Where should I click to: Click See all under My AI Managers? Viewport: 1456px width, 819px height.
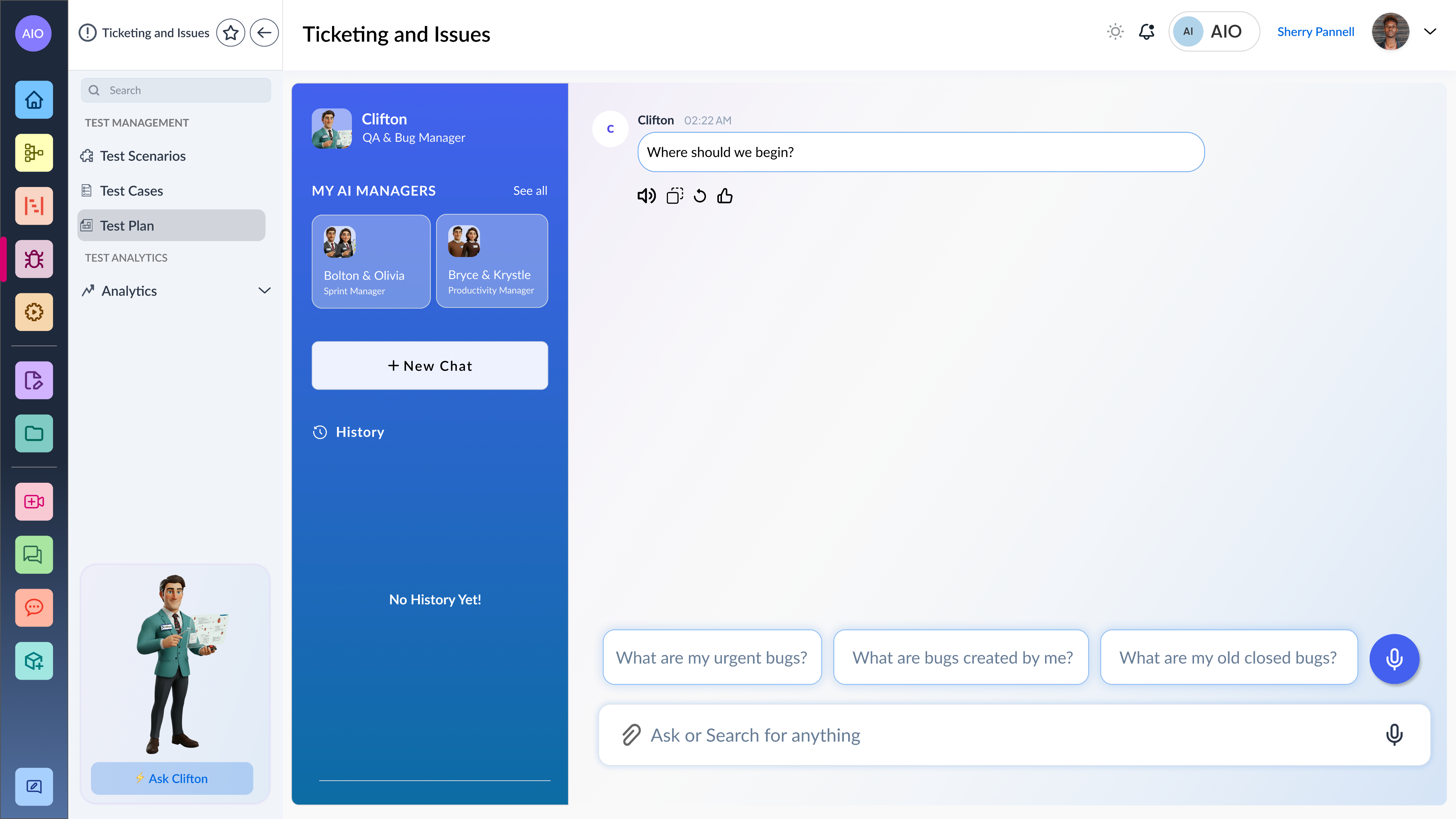click(x=530, y=191)
